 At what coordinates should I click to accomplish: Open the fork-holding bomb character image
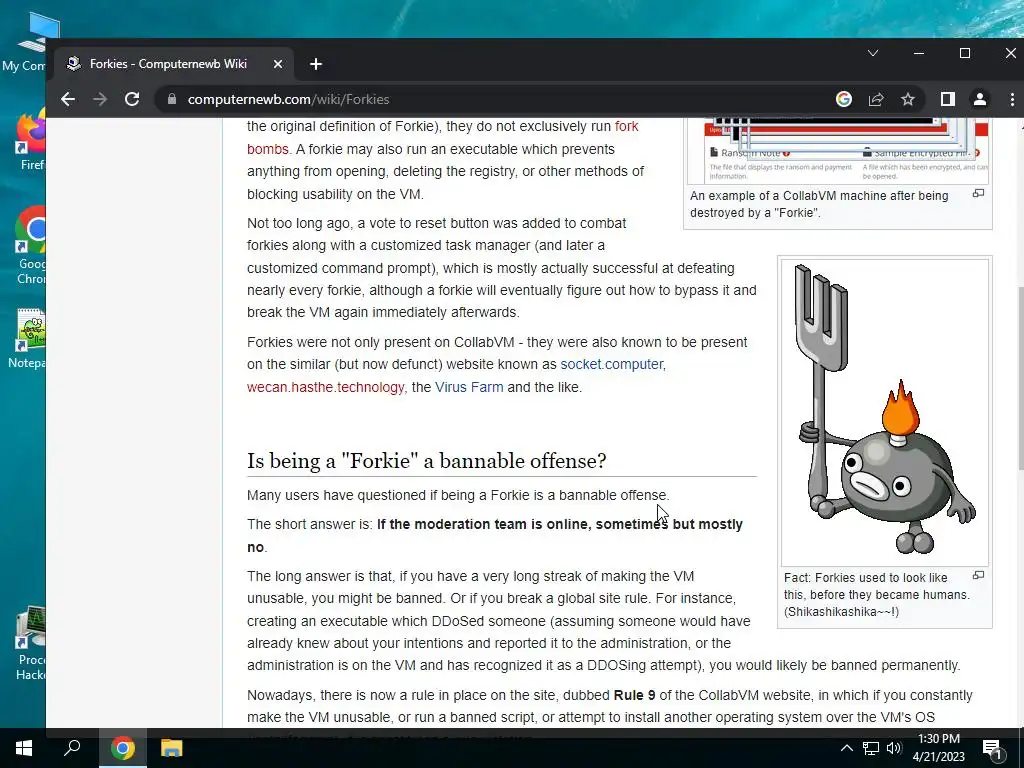click(x=885, y=412)
